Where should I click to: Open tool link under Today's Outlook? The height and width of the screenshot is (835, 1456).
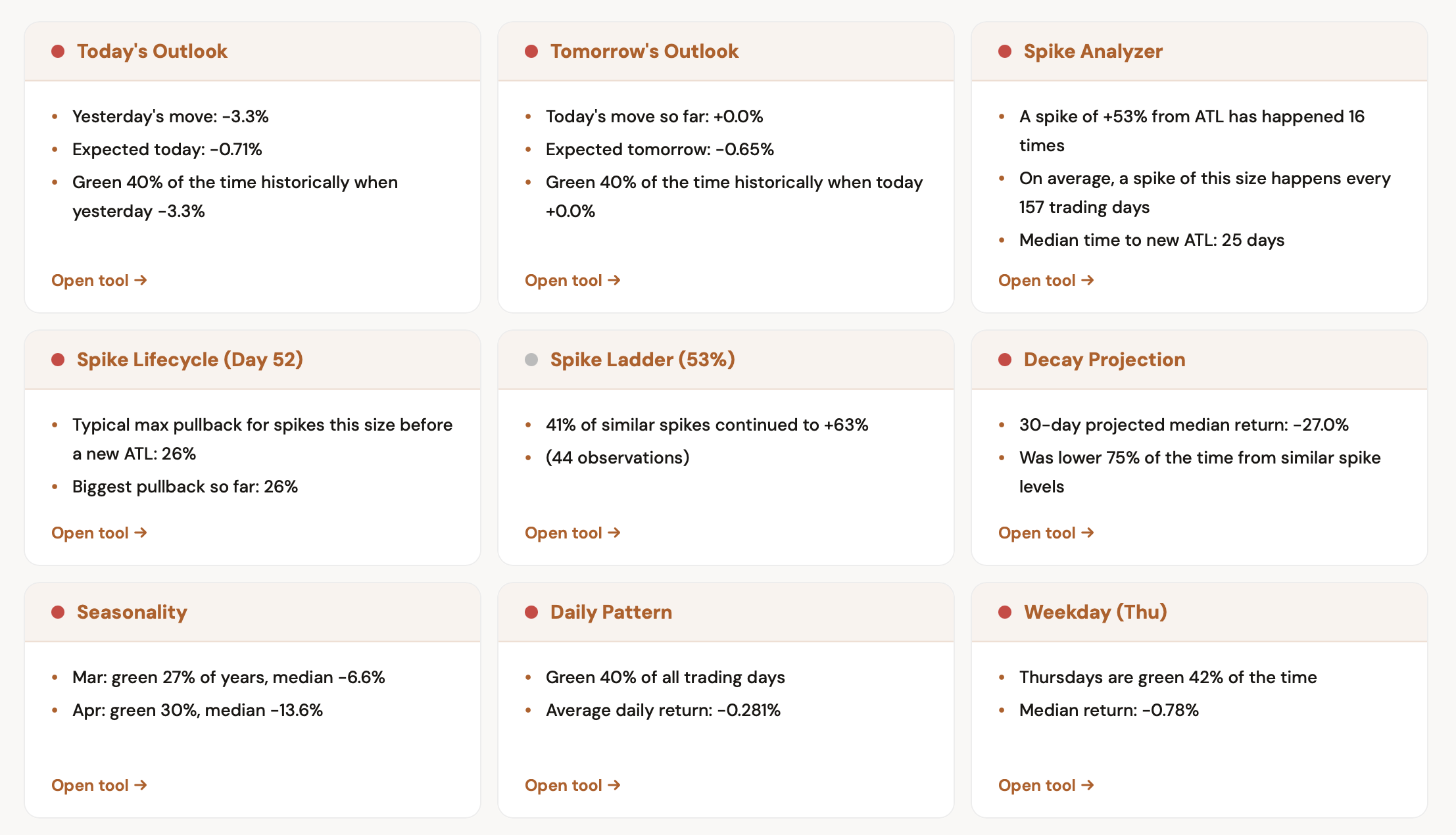[99, 281]
